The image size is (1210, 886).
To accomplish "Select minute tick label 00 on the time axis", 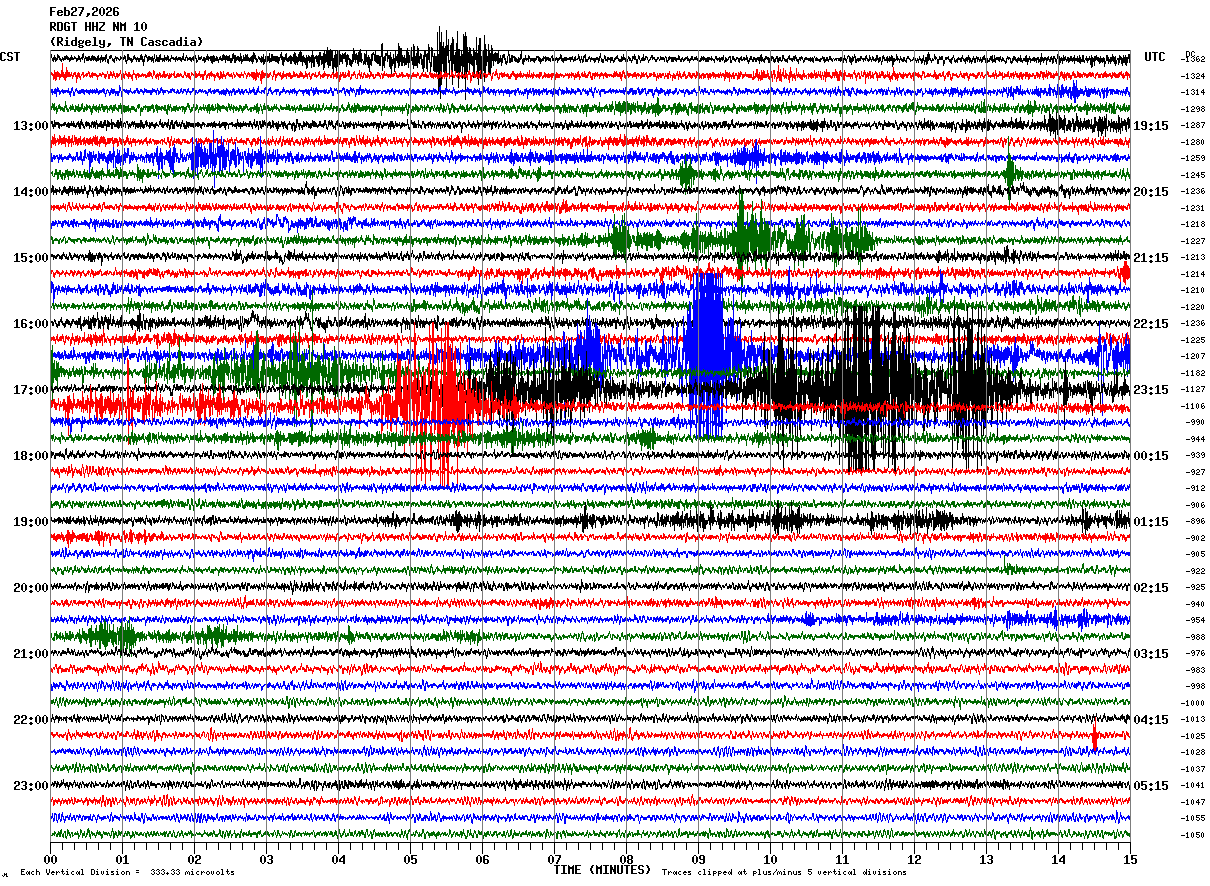I will [x=50, y=859].
